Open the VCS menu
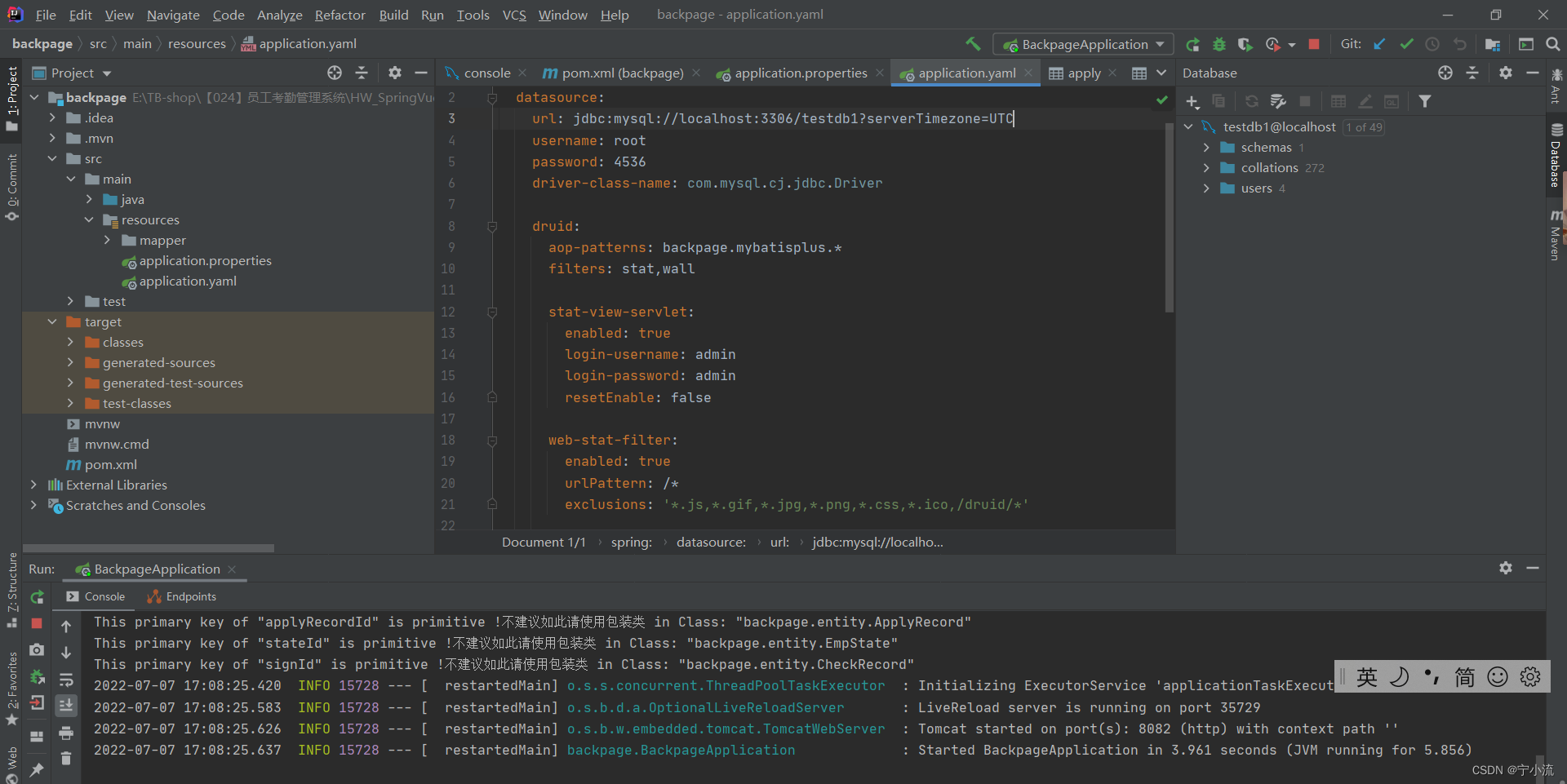The image size is (1567, 784). click(x=514, y=15)
